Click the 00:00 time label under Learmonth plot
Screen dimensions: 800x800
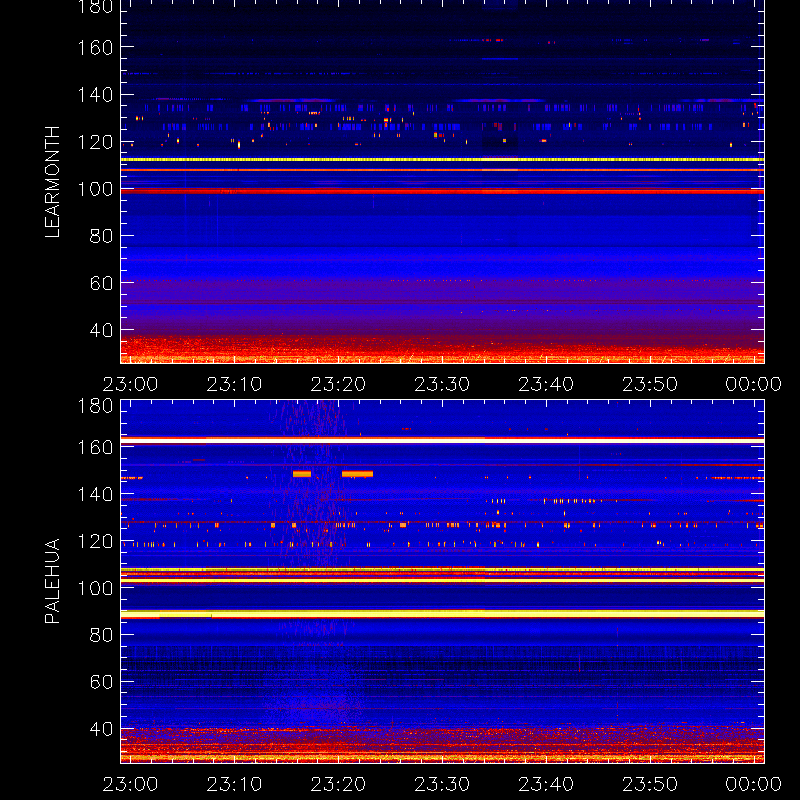(x=754, y=384)
